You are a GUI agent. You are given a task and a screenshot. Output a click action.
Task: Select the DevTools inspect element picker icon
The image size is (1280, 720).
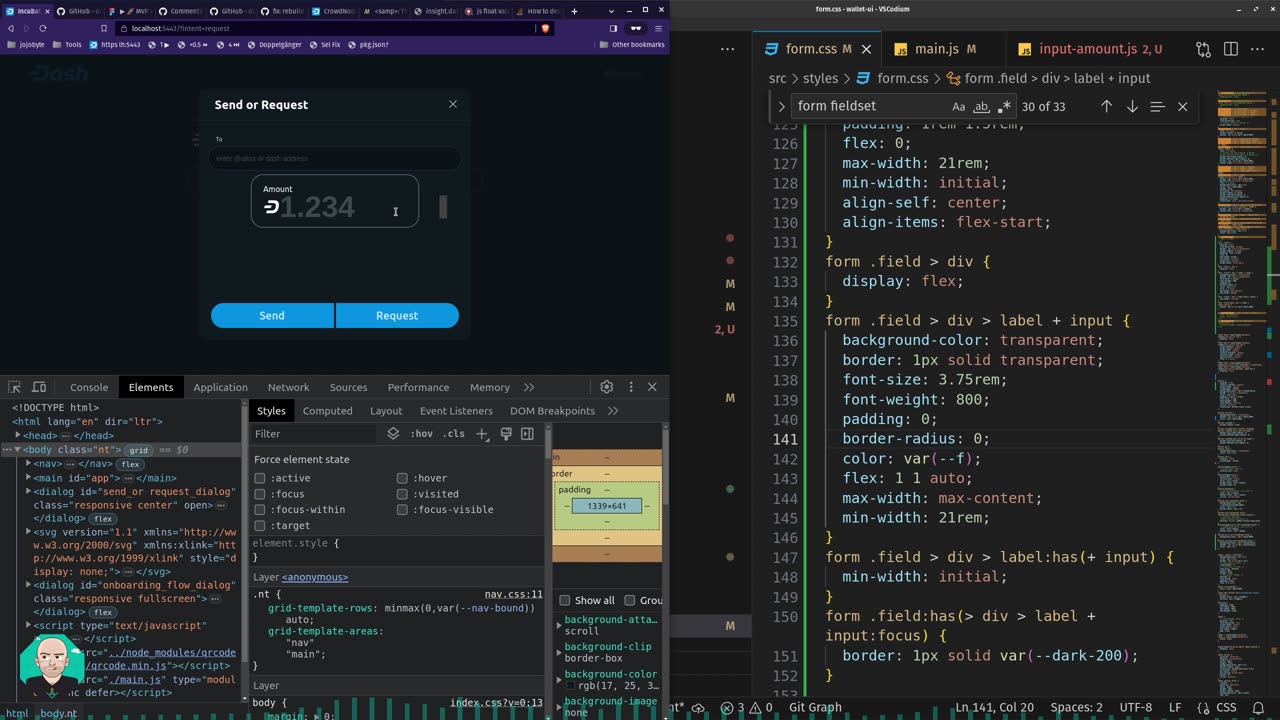(14, 387)
